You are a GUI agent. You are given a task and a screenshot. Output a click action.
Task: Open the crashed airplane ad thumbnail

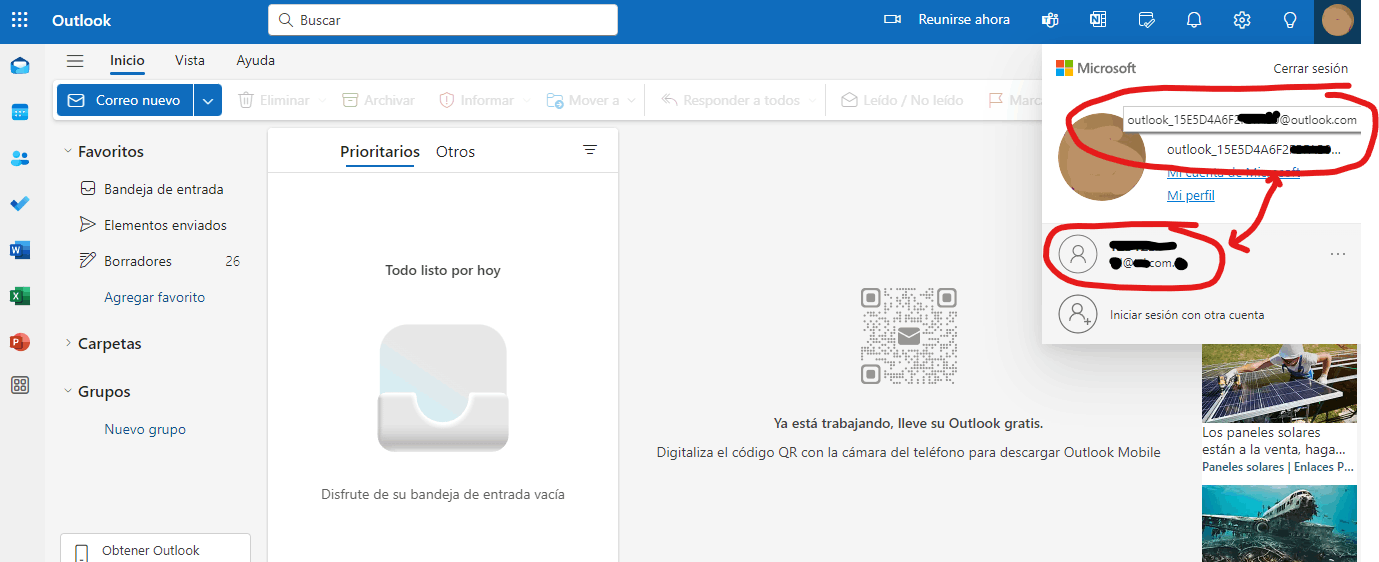coord(1279,523)
